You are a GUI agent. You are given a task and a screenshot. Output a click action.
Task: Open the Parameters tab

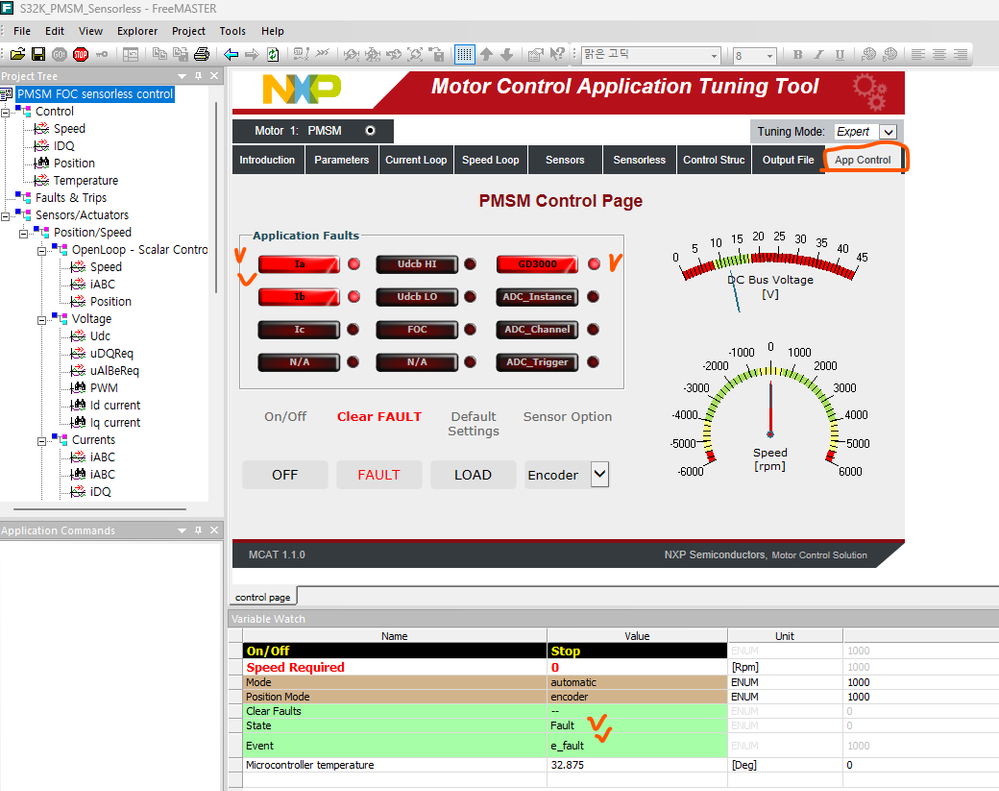(341, 160)
